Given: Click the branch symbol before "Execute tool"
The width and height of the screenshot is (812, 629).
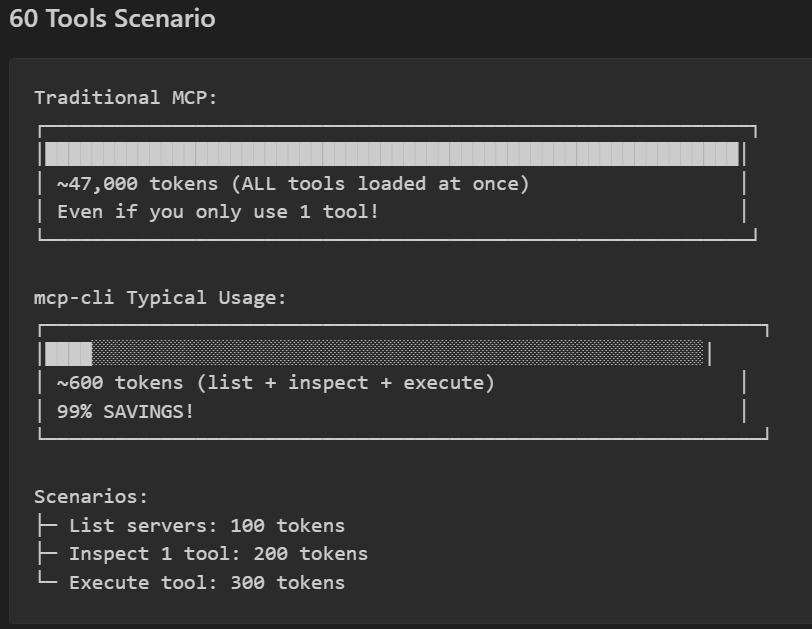Looking at the screenshot, I should click(45, 582).
